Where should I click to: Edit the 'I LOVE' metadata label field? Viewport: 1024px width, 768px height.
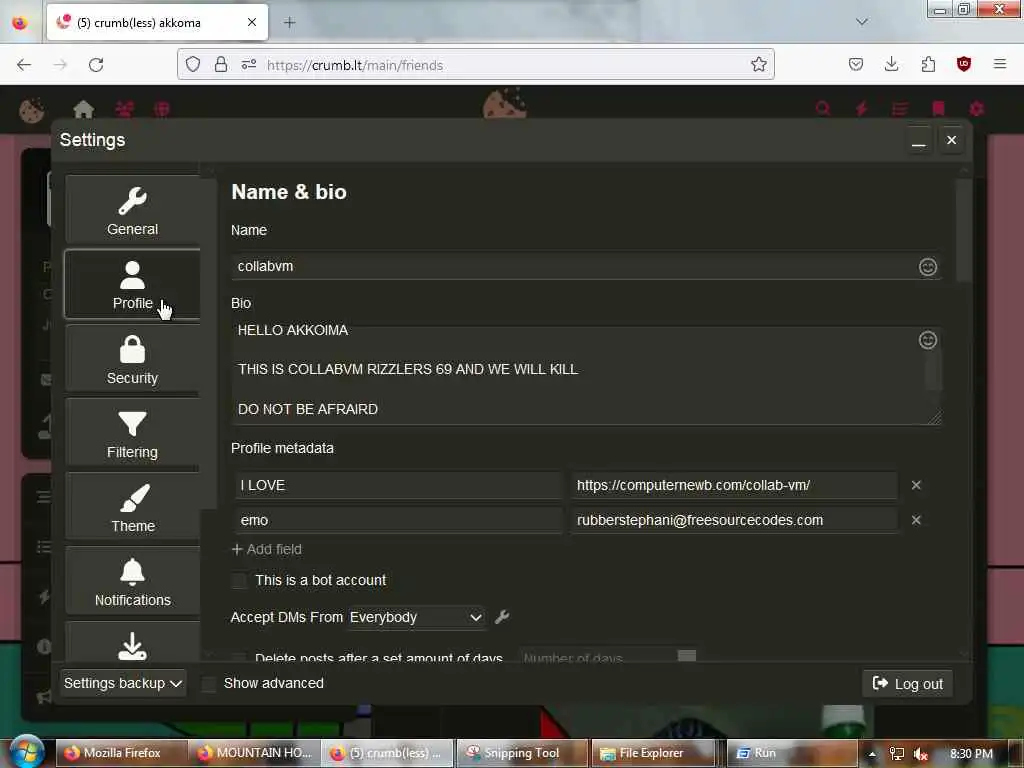pyautogui.click(x=398, y=485)
